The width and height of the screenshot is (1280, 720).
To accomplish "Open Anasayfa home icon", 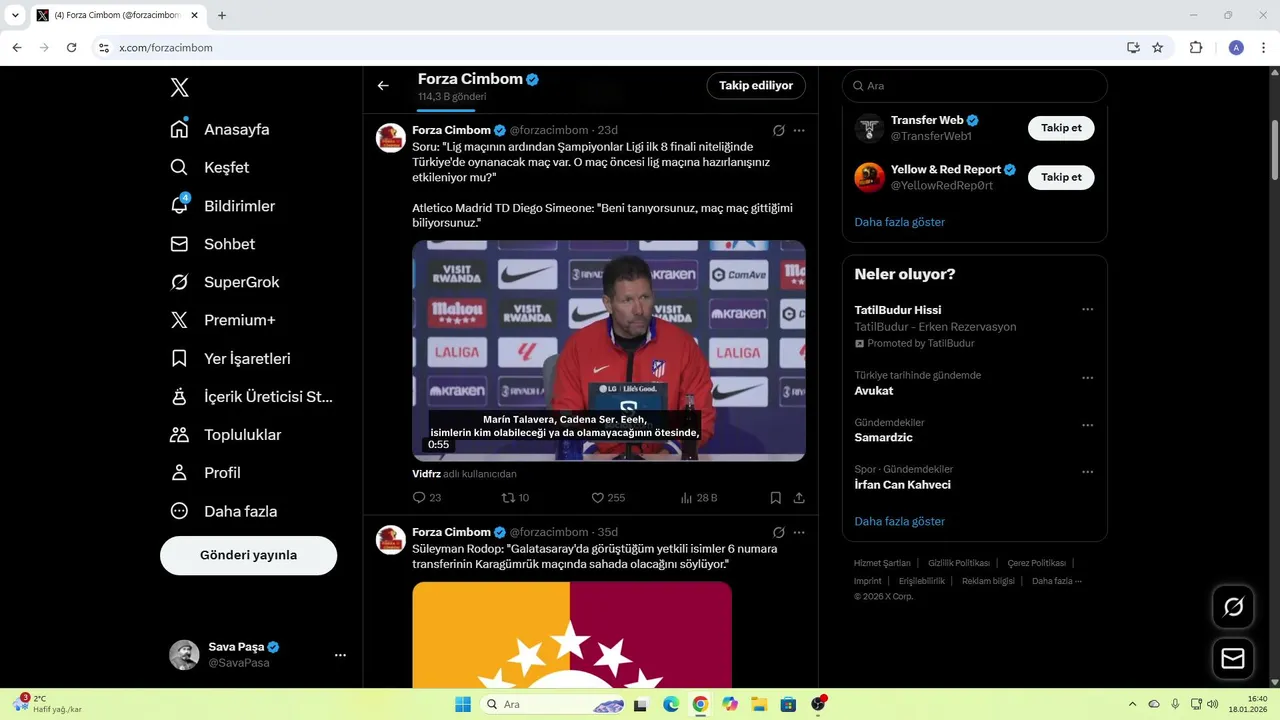I will 179,129.
